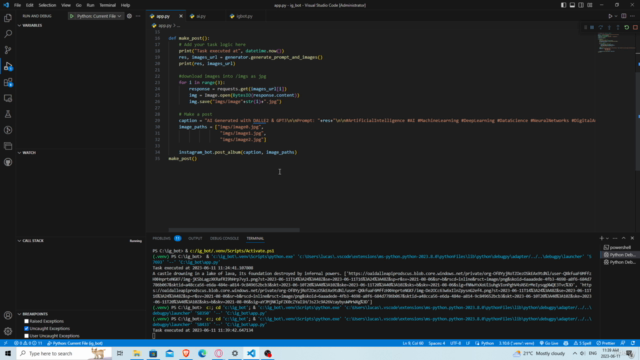Step into in the debug toolbar
The image size is (640, 360).
point(609,27)
